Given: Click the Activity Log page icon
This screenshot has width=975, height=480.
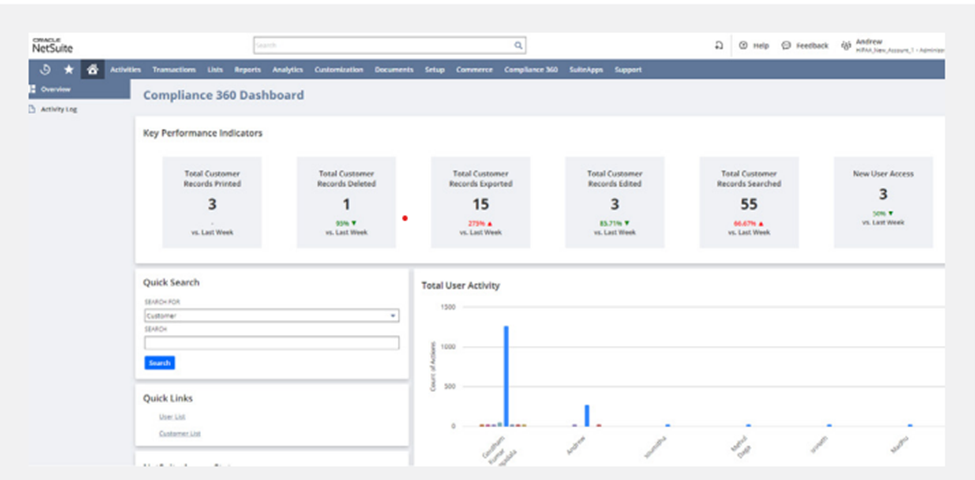Looking at the screenshot, I should pos(32,109).
